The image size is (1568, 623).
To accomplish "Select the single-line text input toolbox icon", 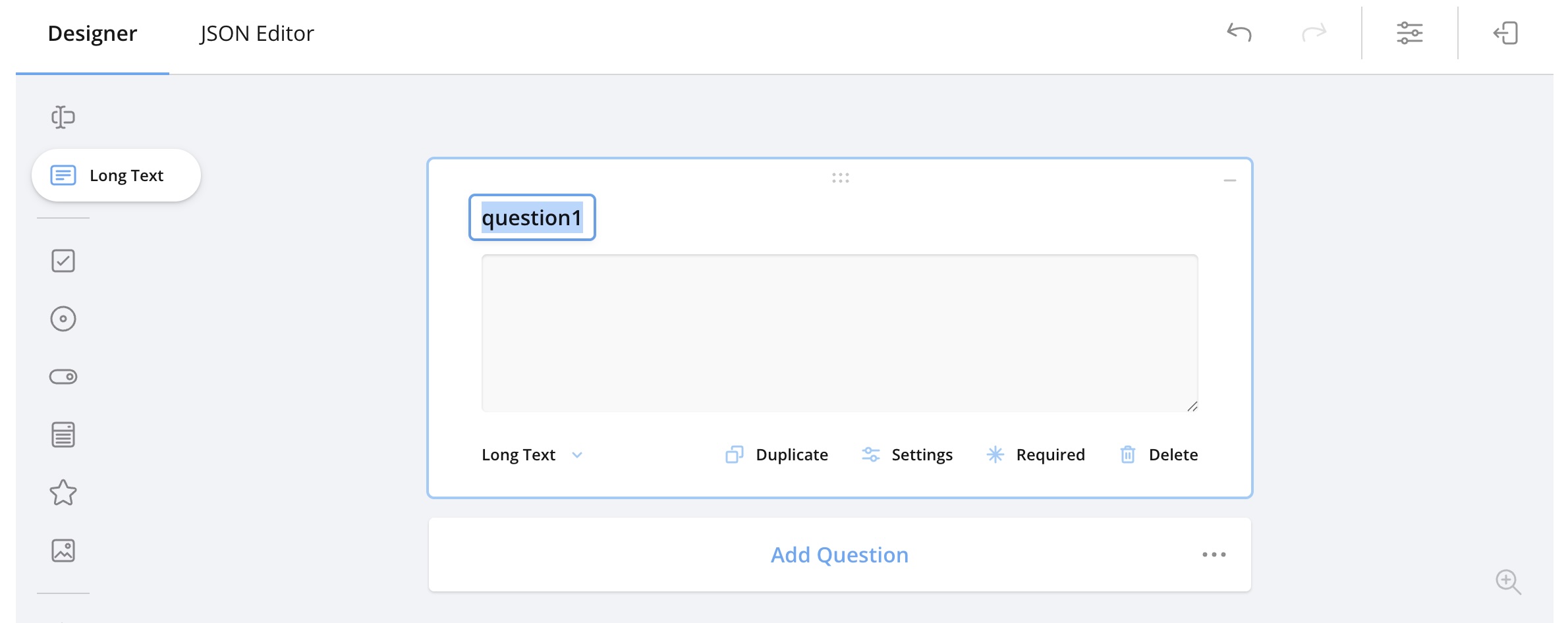I will pyautogui.click(x=63, y=117).
